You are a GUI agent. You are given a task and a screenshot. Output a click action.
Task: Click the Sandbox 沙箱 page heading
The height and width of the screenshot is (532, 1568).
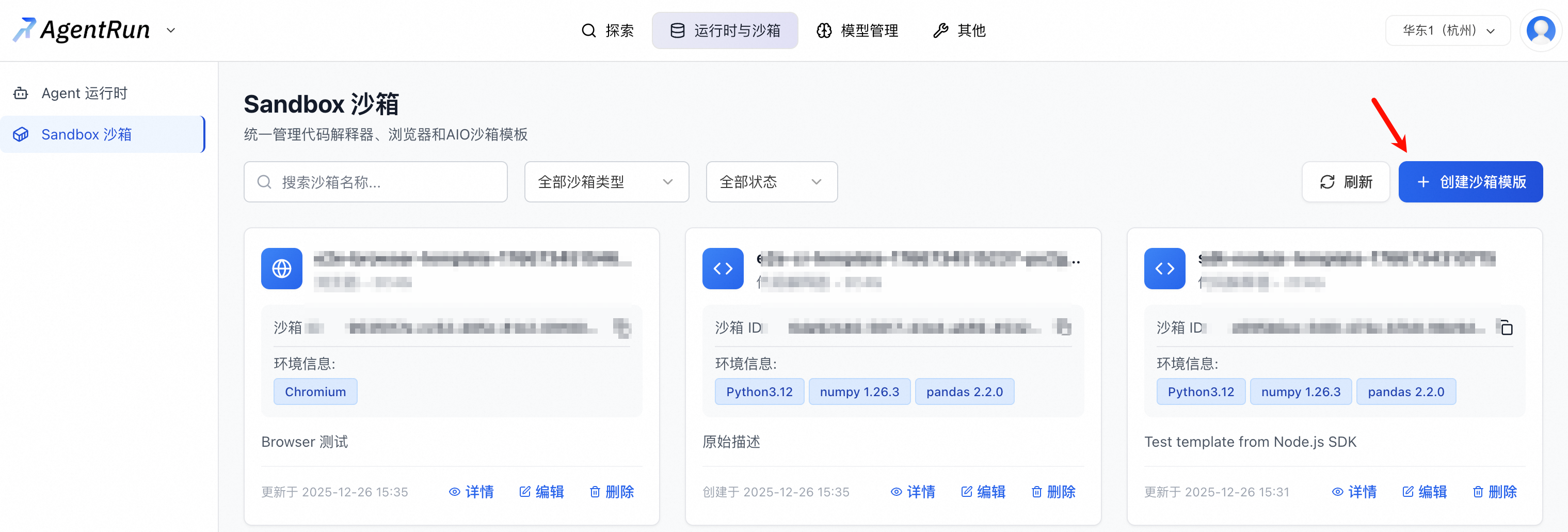(x=322, y=104)
